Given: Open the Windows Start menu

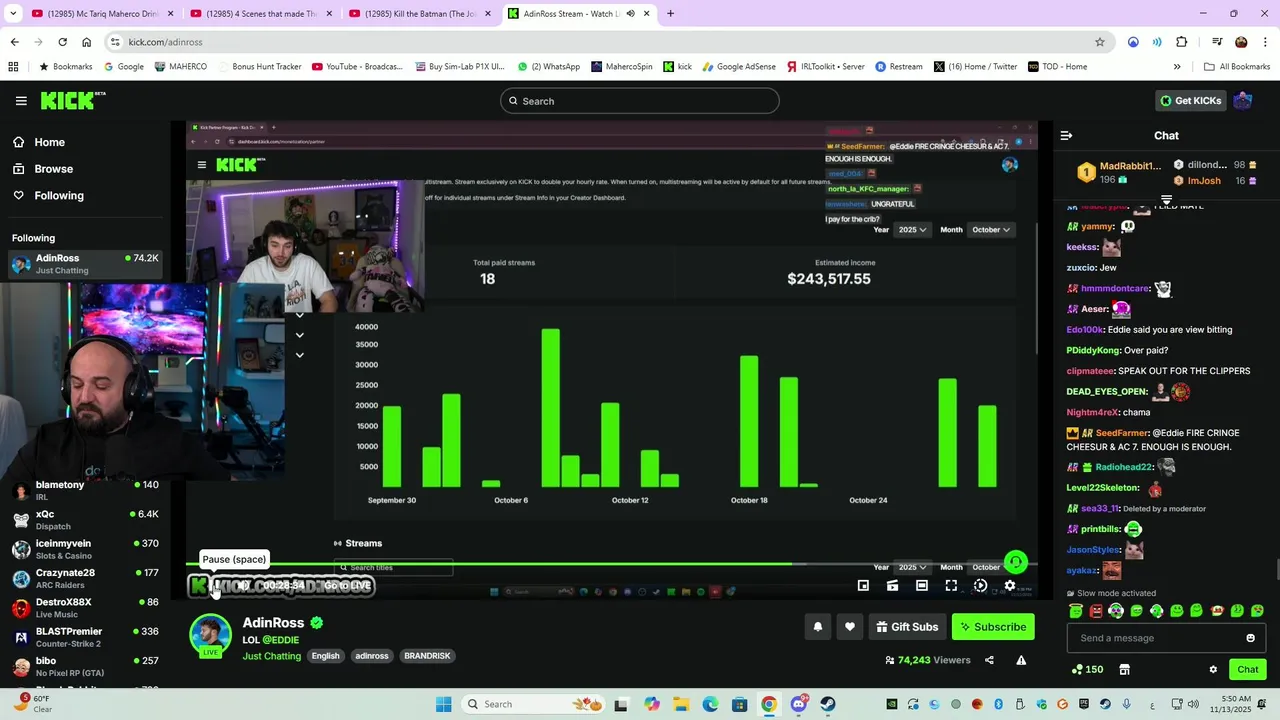Looking at the screenshot, I should 444,704.
